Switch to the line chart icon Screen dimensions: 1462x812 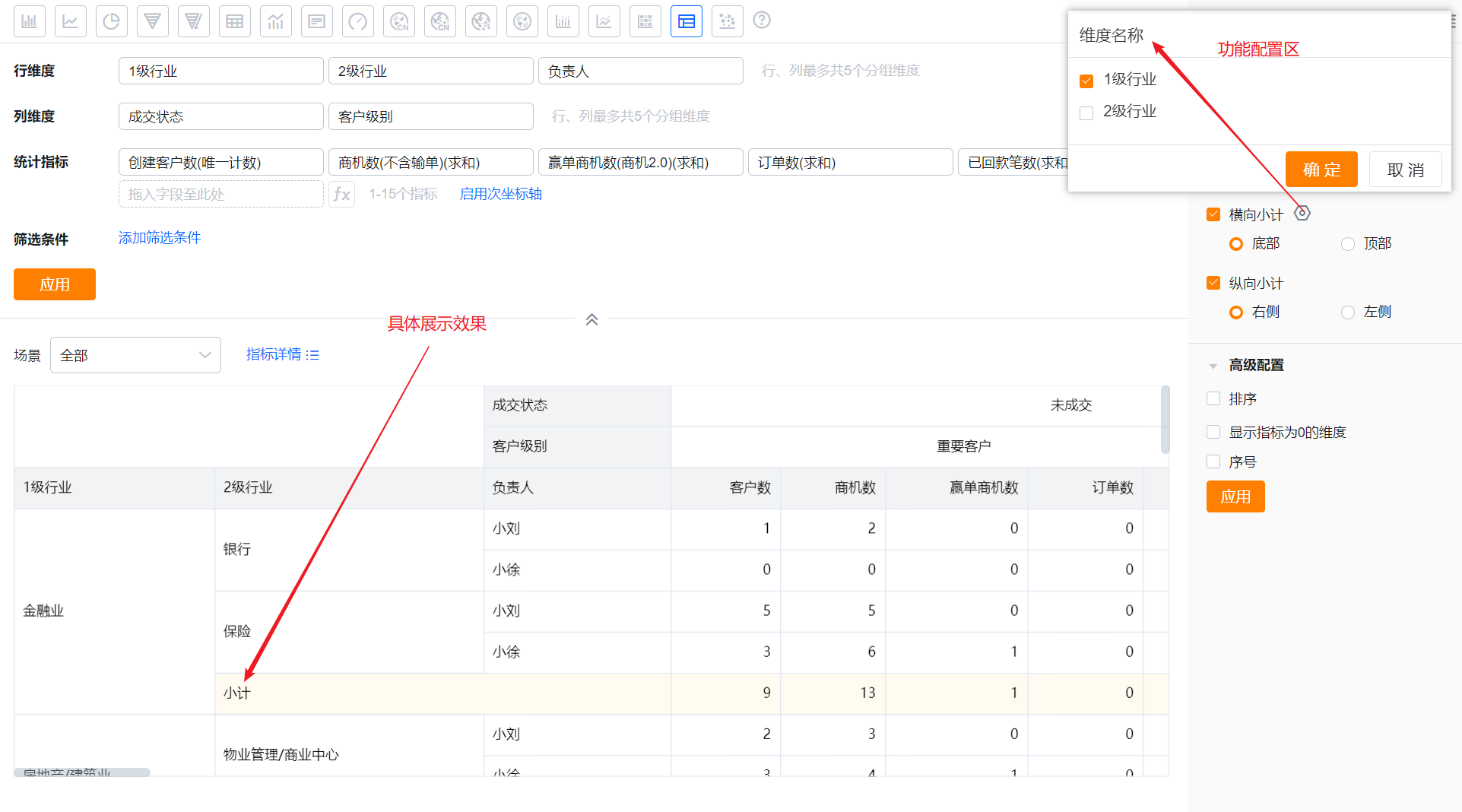point(70,21)
